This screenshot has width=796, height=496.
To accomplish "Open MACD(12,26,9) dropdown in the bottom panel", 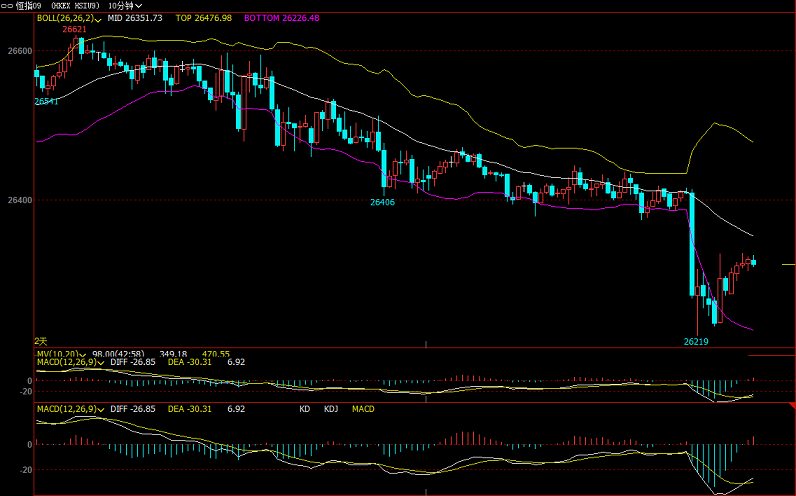I will pyautogui.click(x=69, y=409).
